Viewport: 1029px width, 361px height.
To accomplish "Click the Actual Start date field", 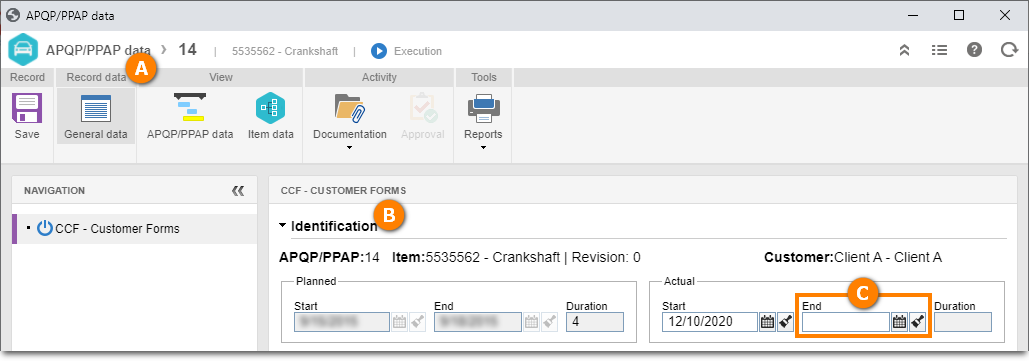I will [x=709, y=322].
